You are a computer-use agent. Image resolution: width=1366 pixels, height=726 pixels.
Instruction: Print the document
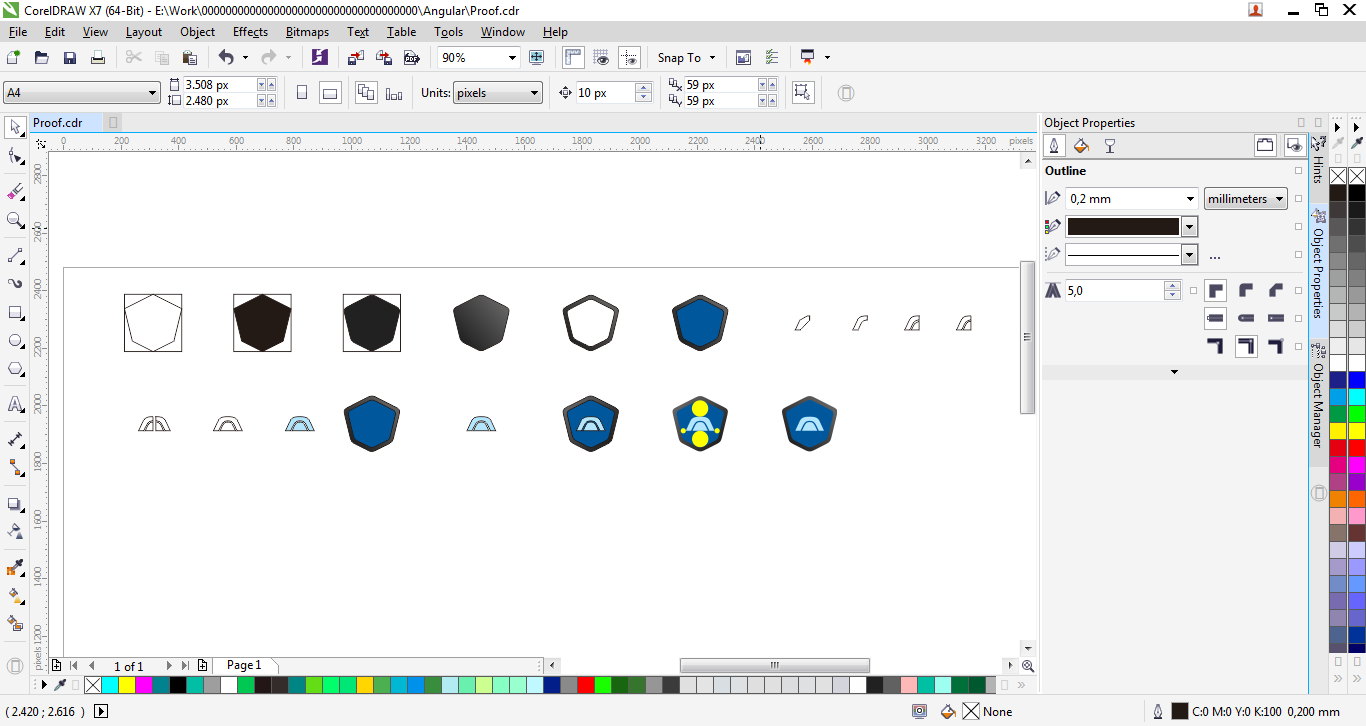tap(98, 58)
